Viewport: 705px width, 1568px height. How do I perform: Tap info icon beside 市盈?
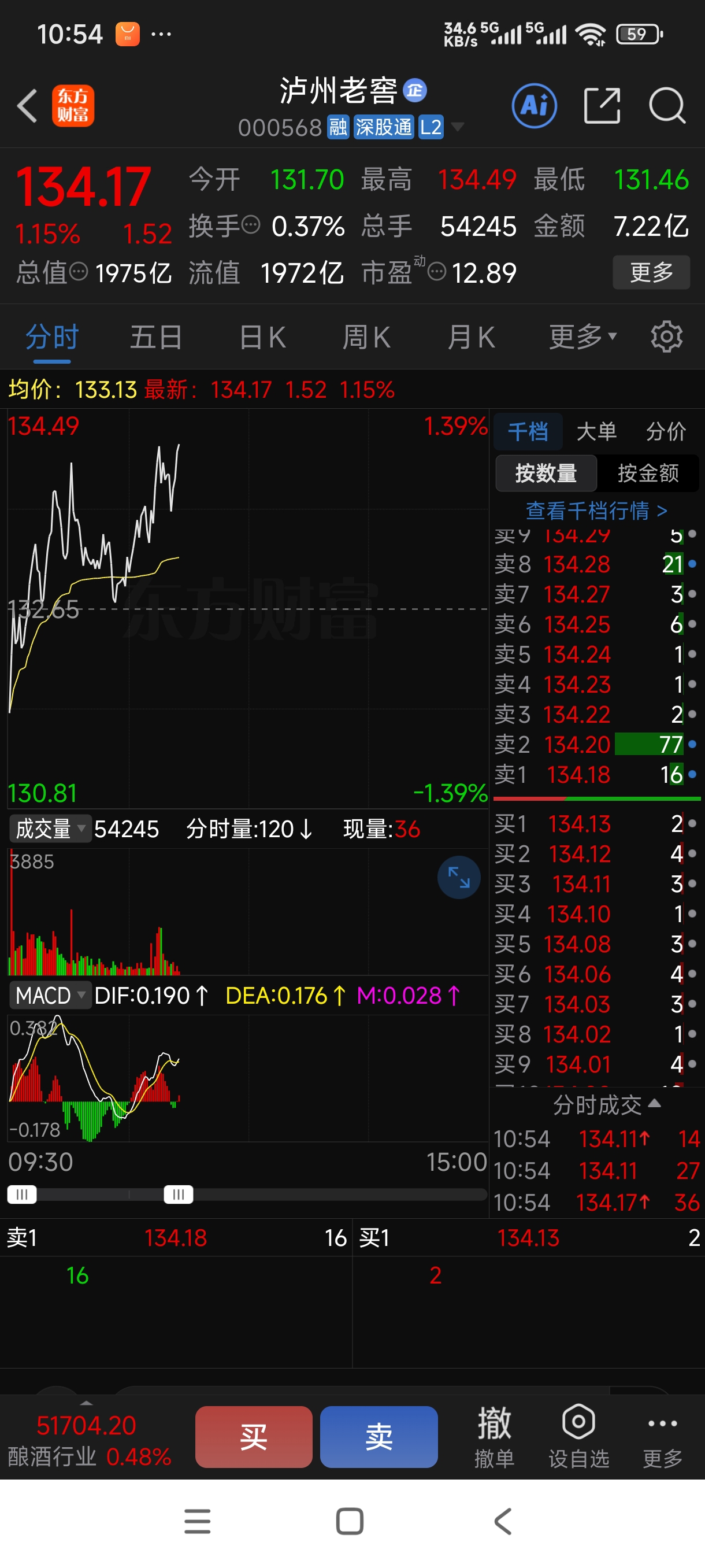tap(437, 272)
